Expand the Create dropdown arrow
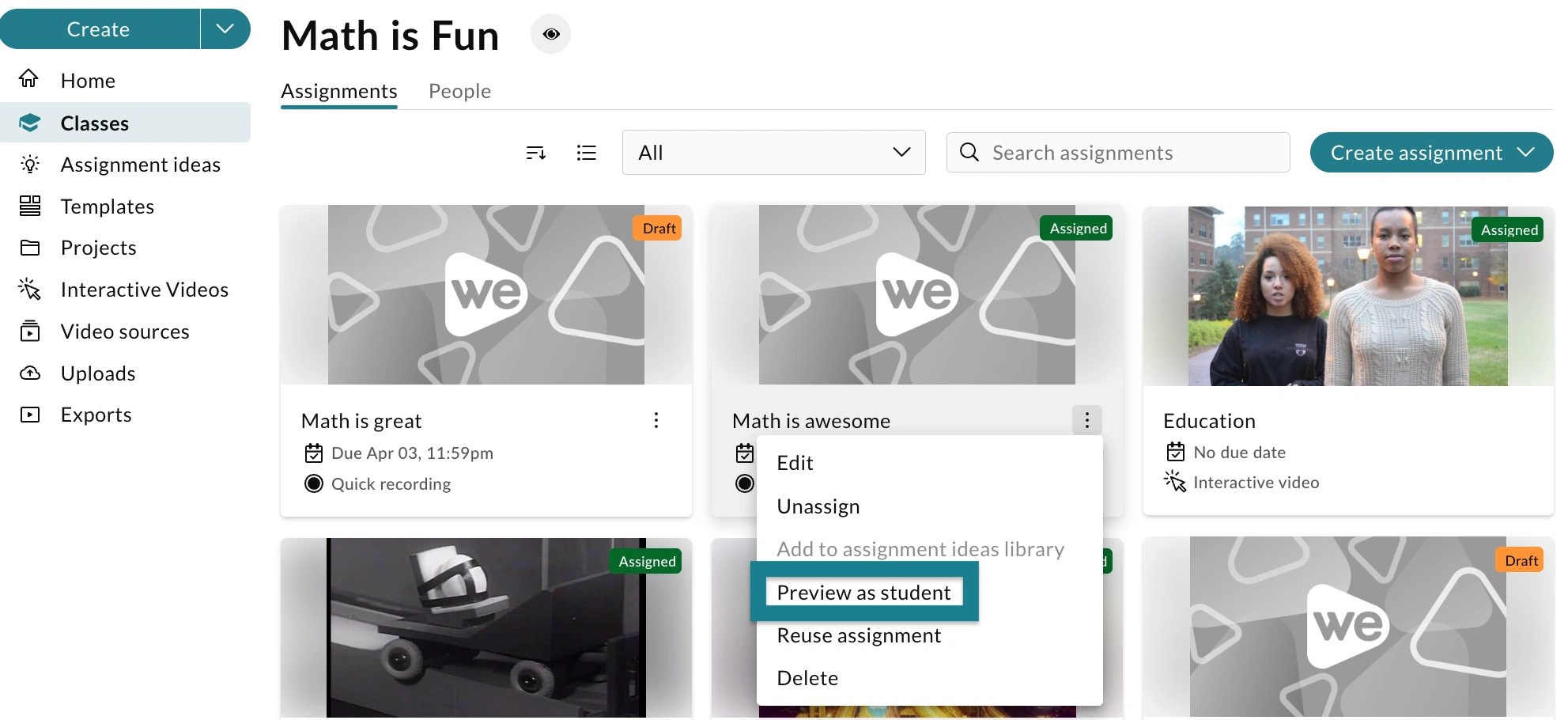This screenshot has width=1568, height=720. pos(225,29)
